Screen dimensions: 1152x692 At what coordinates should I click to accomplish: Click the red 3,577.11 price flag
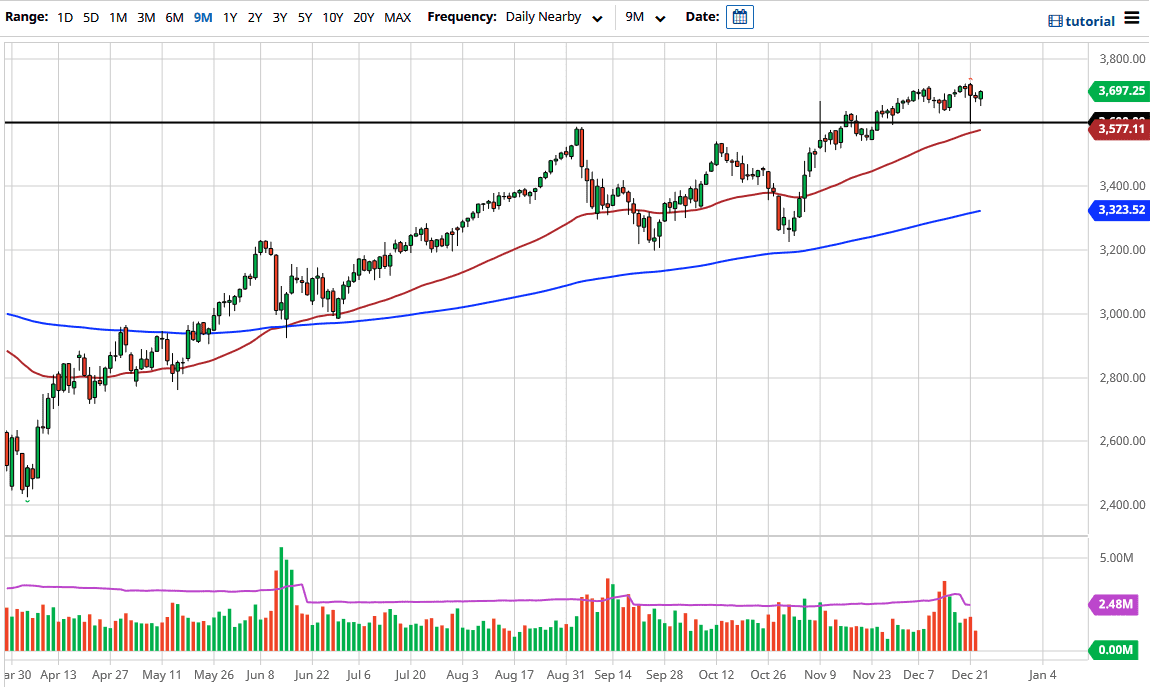(x=1119, y=128)
